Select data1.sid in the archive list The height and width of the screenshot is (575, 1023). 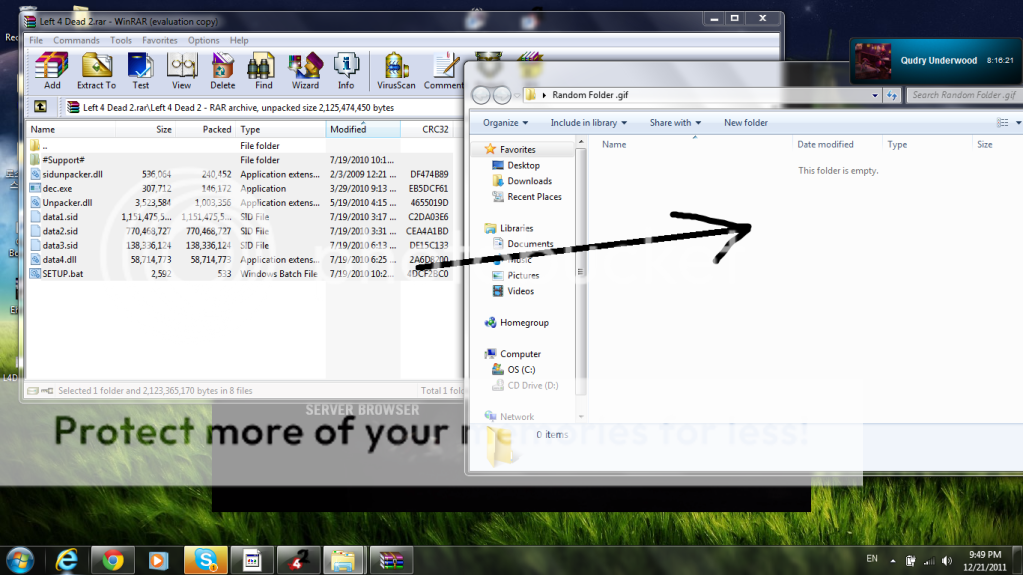(x=240, y=217)
